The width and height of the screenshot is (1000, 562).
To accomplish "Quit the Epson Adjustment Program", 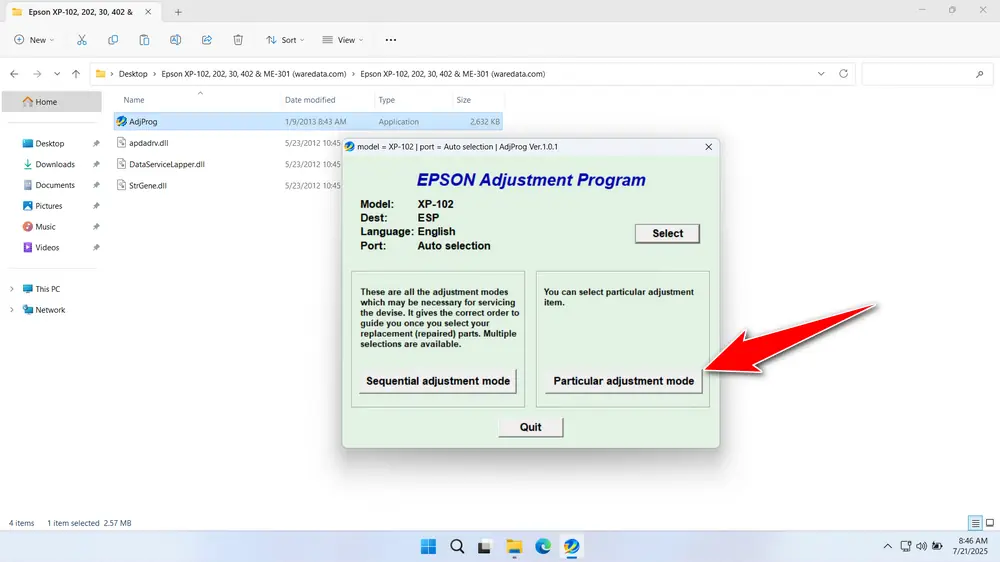I will point(530,427).
